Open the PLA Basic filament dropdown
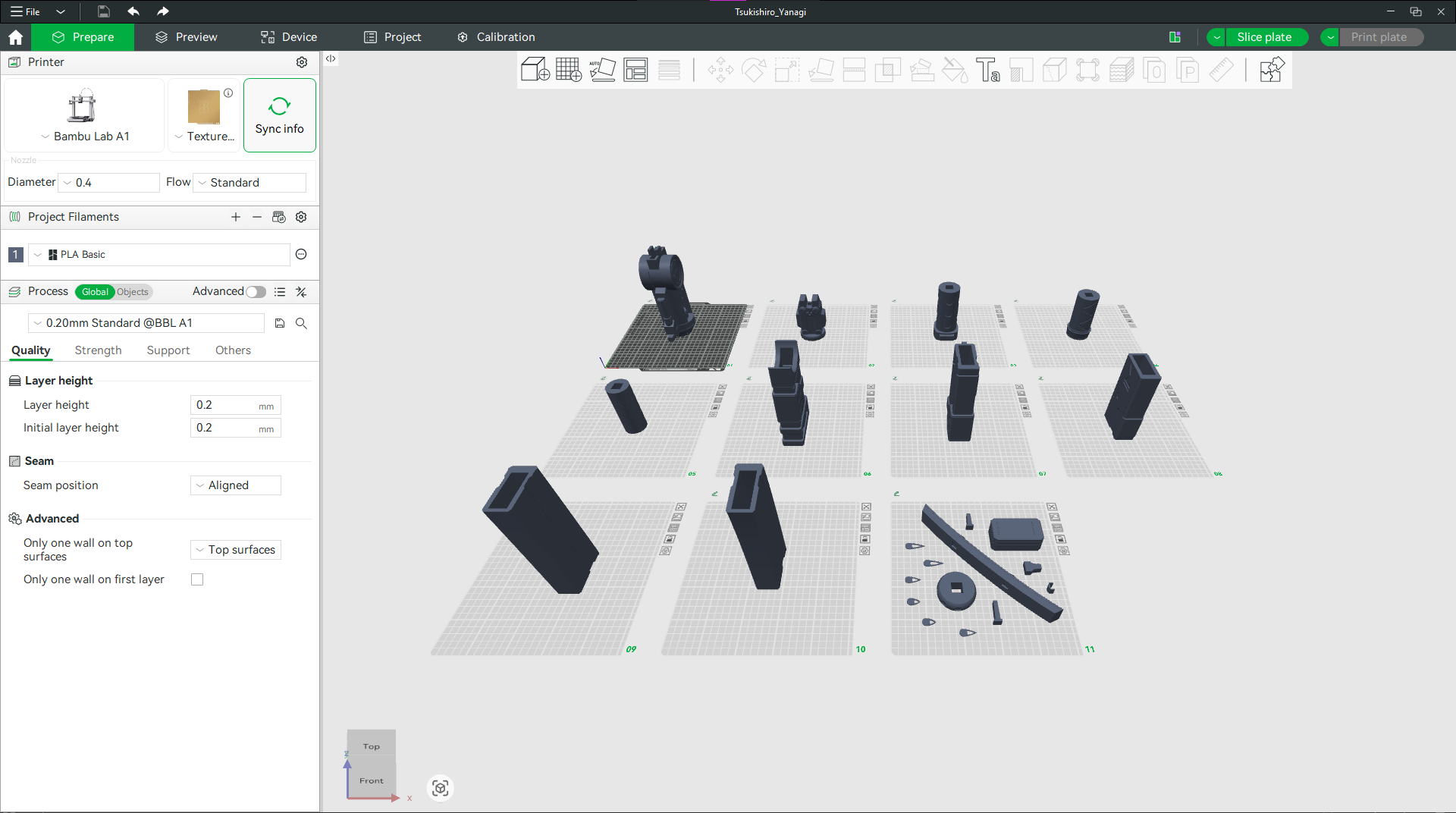The image size is (1456, 813). (x=159, y=255)
